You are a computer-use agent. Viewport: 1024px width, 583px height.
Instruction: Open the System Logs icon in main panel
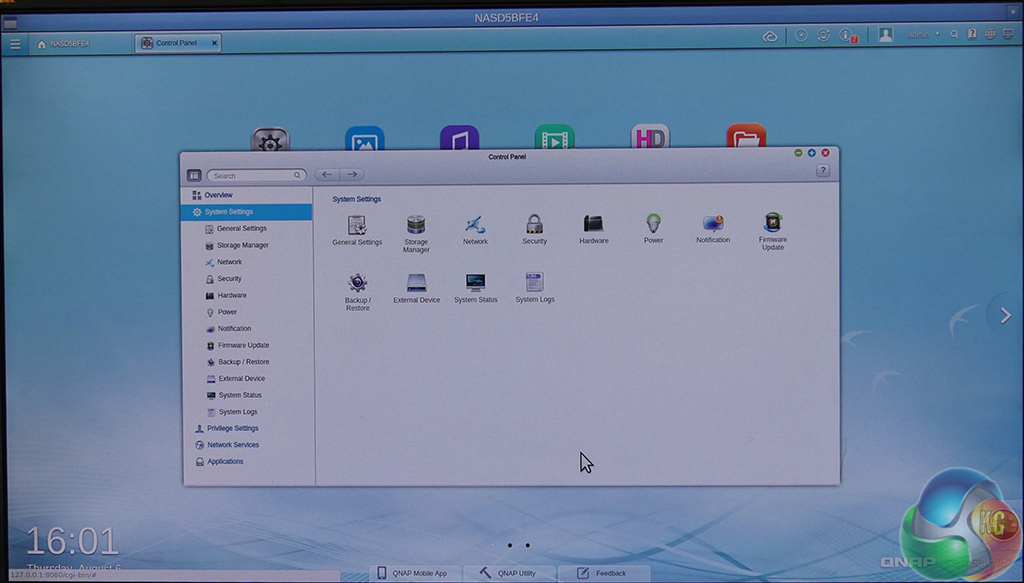coord(535,283)
